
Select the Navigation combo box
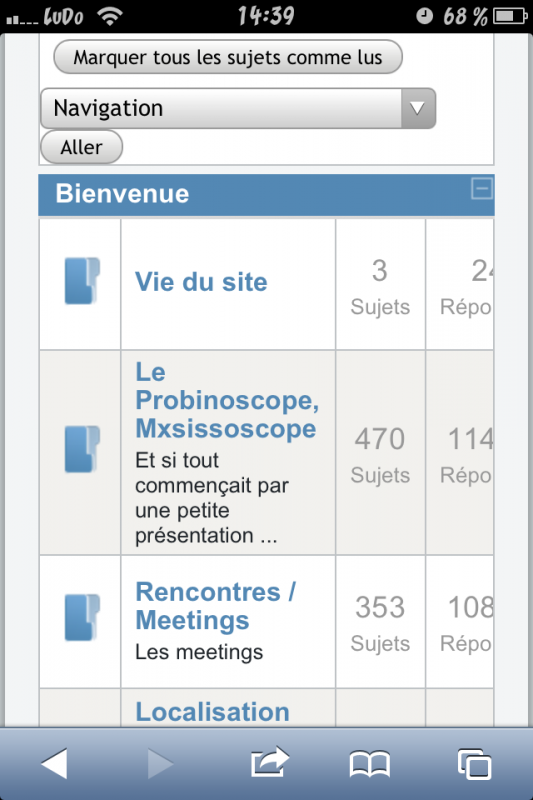pyautogui.click(x=238, y=108)
